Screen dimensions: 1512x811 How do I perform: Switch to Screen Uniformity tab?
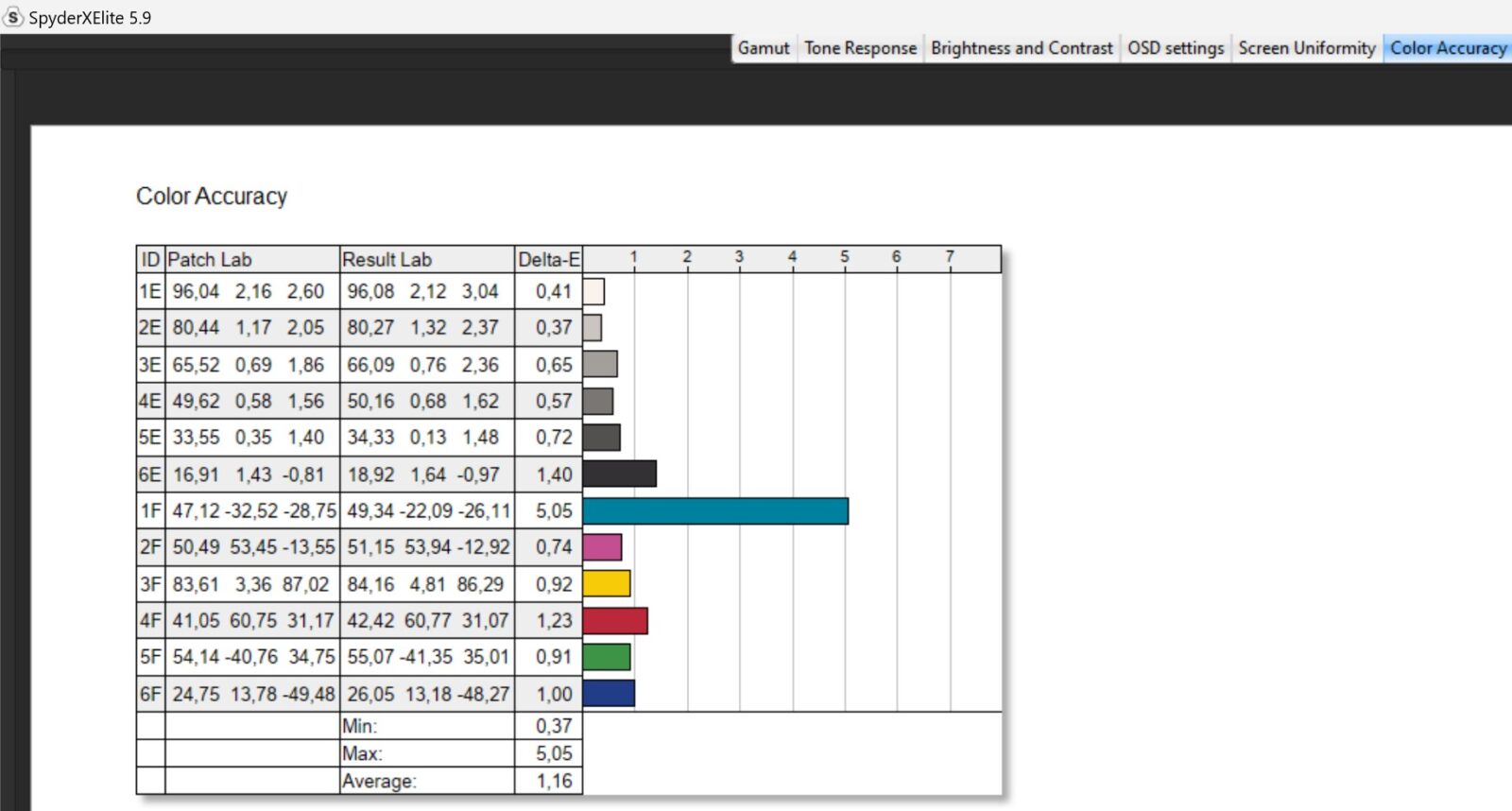coord(1306,48)
